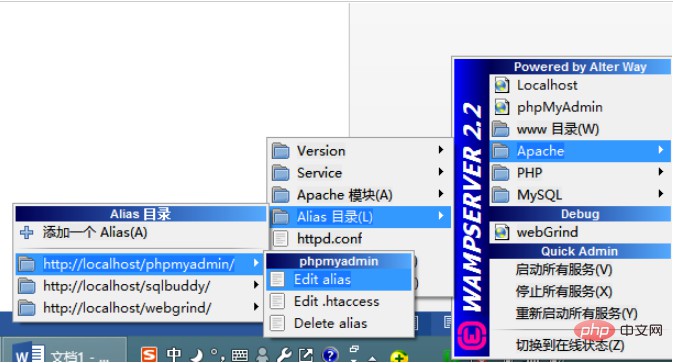Expand the MySQL submenu arrow
The image size is (673, 363).
661,194
